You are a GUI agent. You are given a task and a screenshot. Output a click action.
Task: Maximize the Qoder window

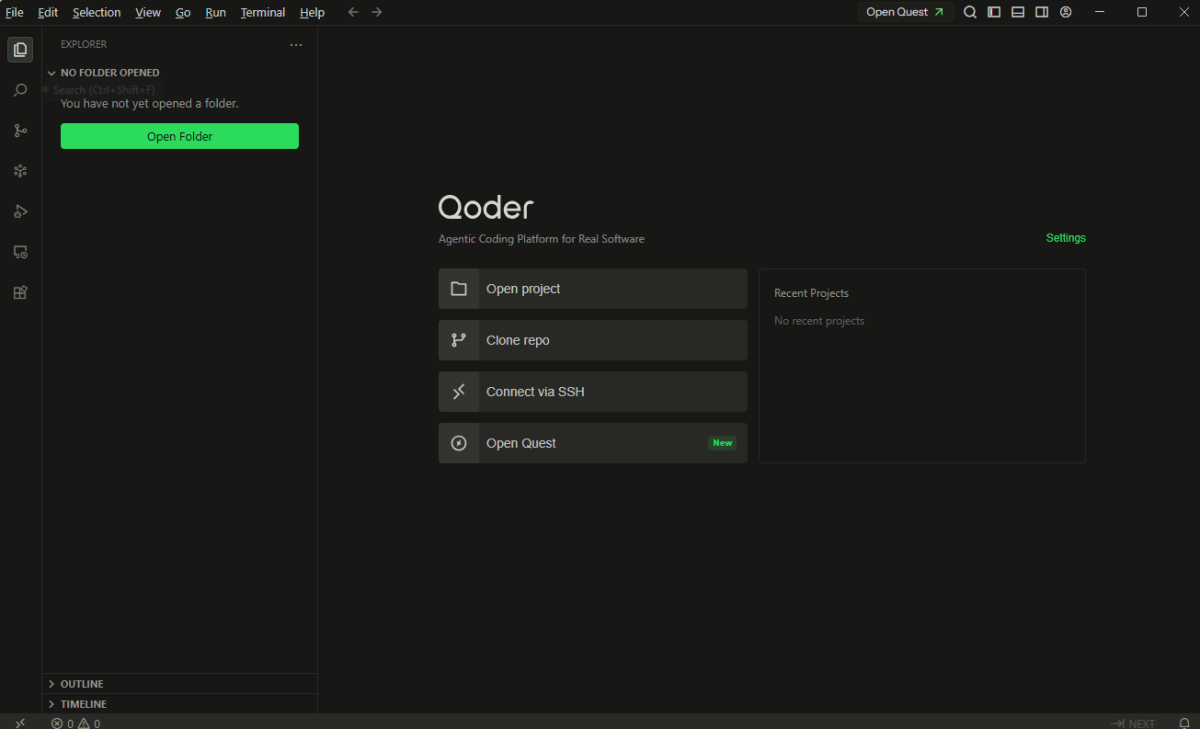click(x=1142, y=12)
